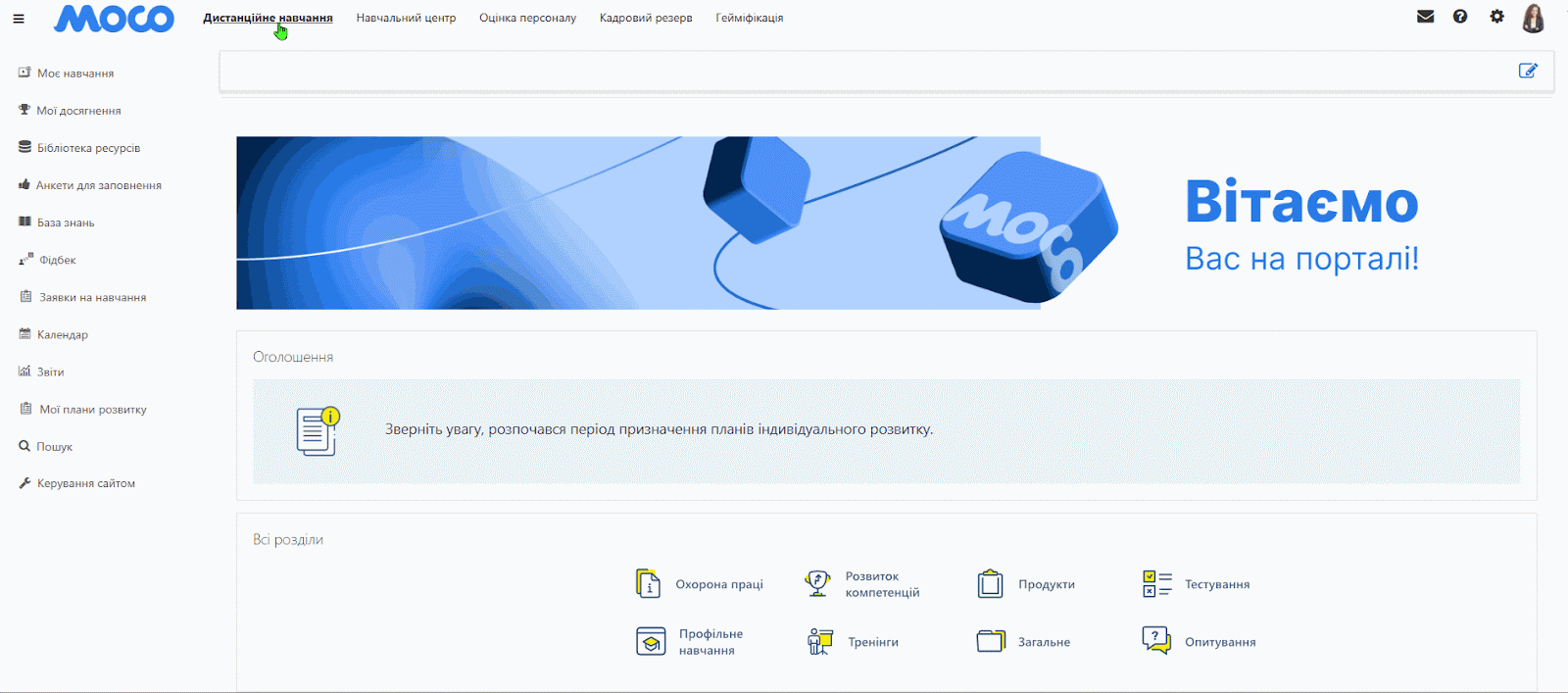Click the Розвиток компетенцій trophy icon
This screenshot has width=1568, height=693.
(x=817, y=583)
